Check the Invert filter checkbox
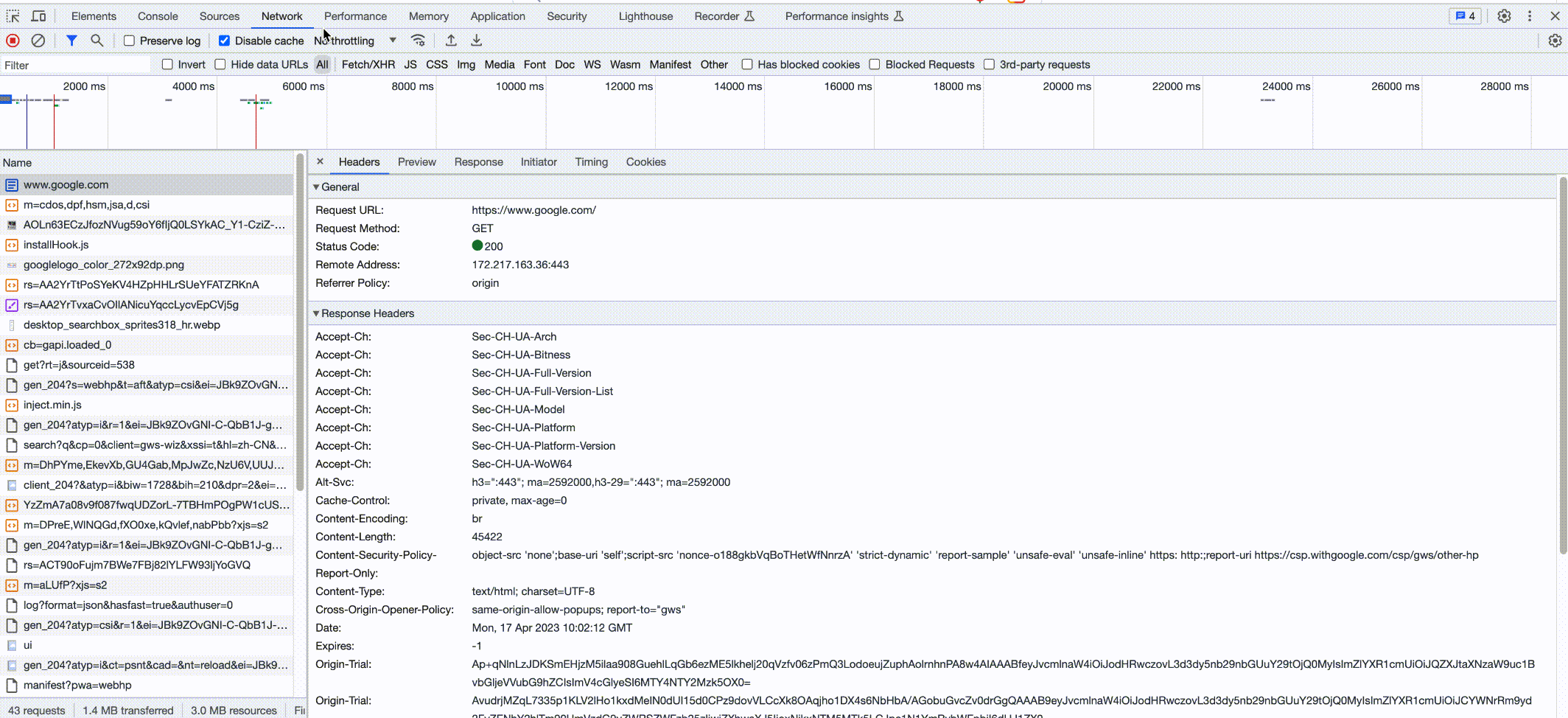This screenshot has width=1568, height=718. tap(167, 64)
